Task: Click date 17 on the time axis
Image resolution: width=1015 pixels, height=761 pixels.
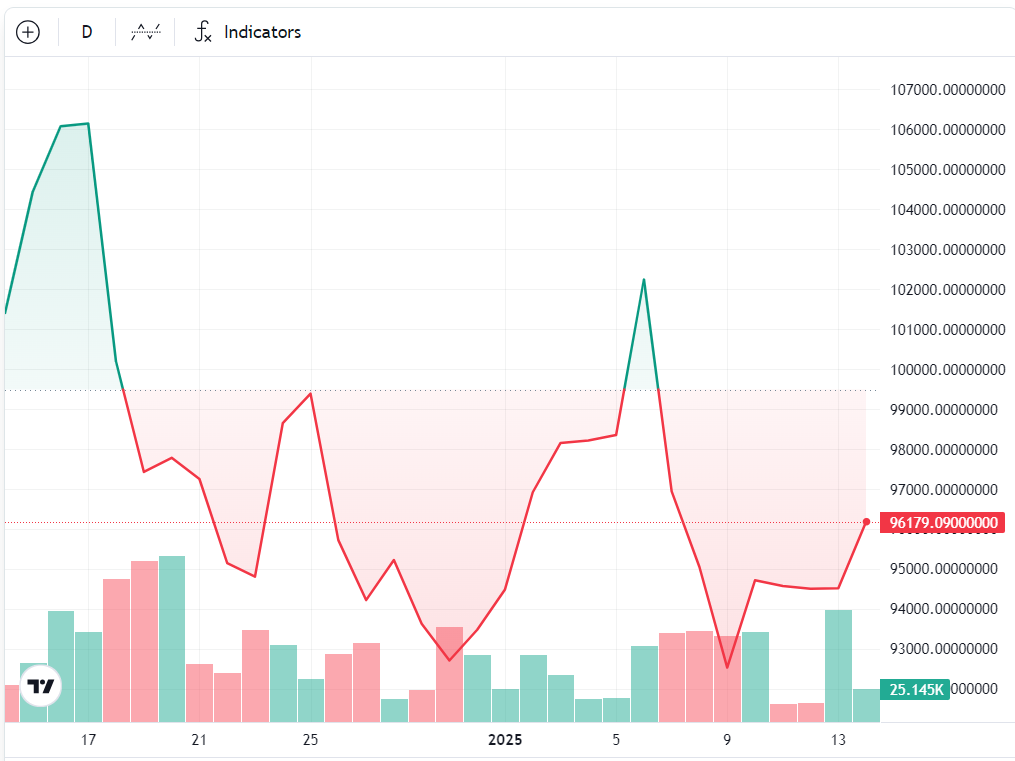Action: [88, 740]
